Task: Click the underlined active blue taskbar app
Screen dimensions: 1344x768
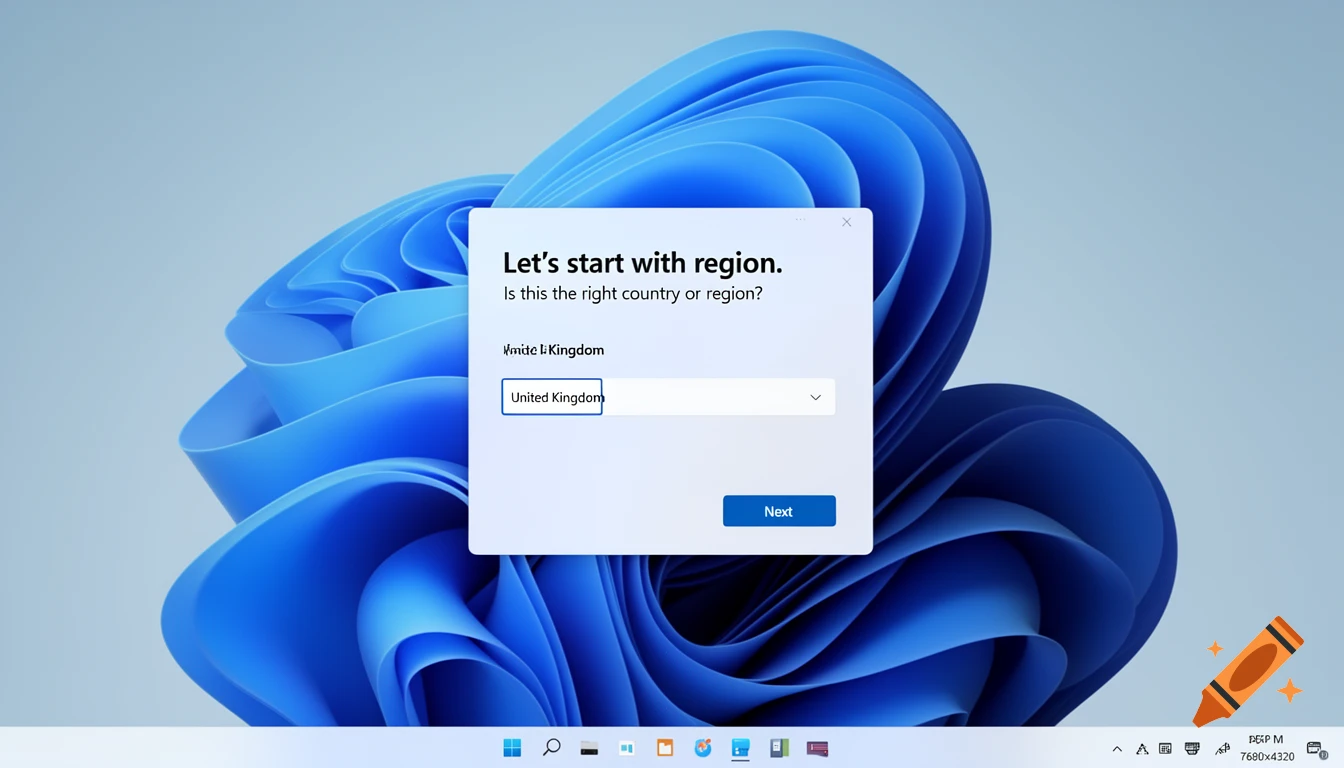Action: coord(741,748)
